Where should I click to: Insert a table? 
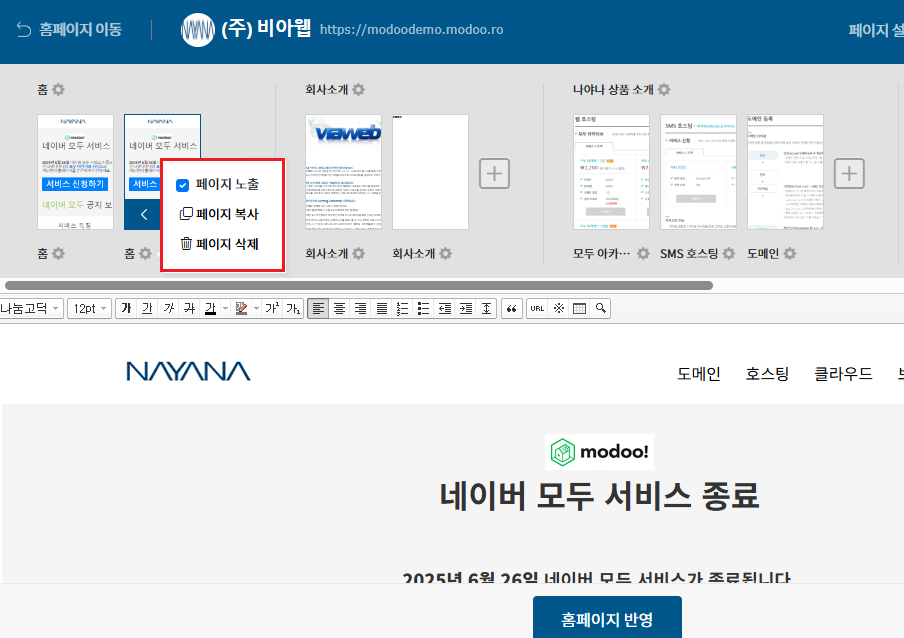pyautogui.click(x=579, y=308)
